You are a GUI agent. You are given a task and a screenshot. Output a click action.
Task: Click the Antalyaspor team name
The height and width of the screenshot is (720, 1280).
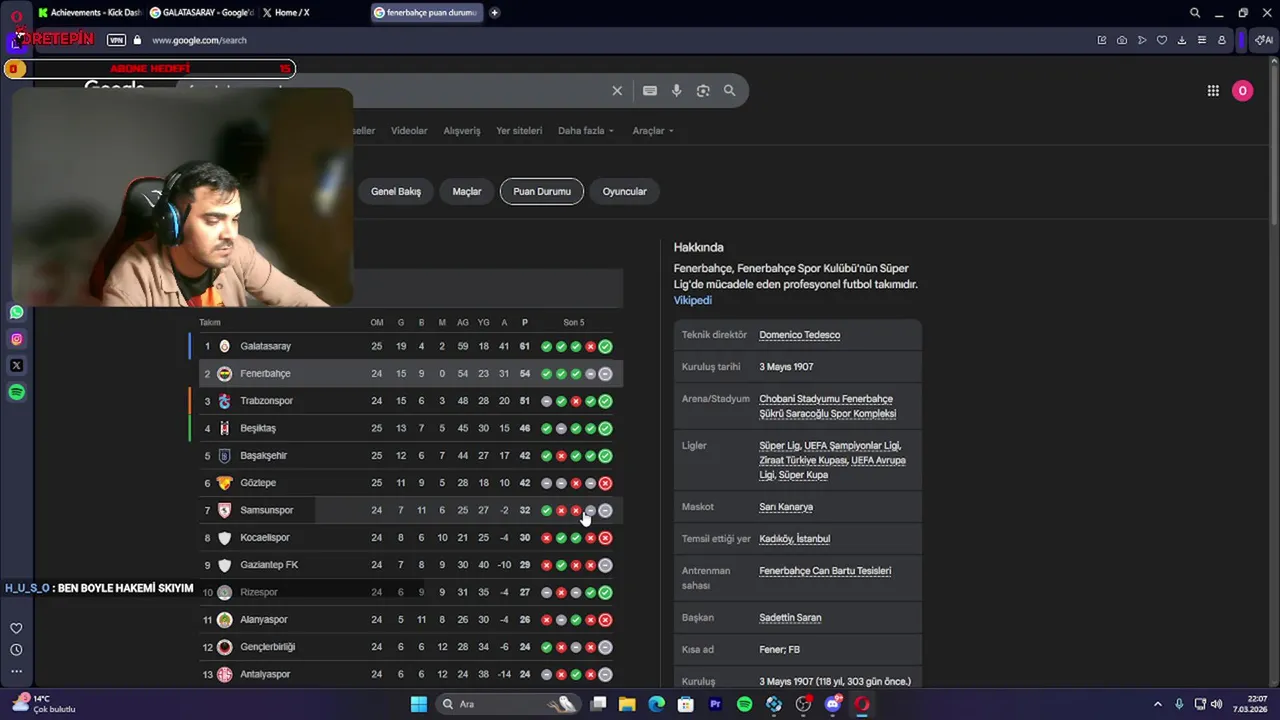click(265, 674)
